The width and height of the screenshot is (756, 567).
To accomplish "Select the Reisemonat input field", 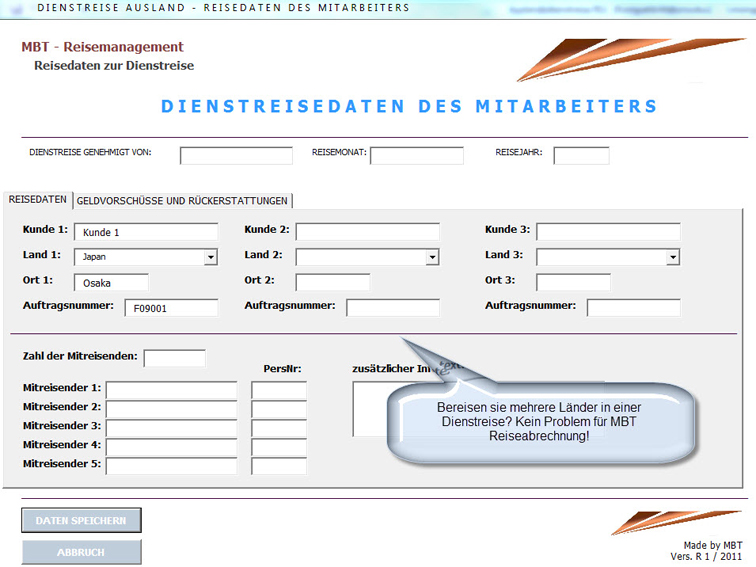I will click(416, 155).
